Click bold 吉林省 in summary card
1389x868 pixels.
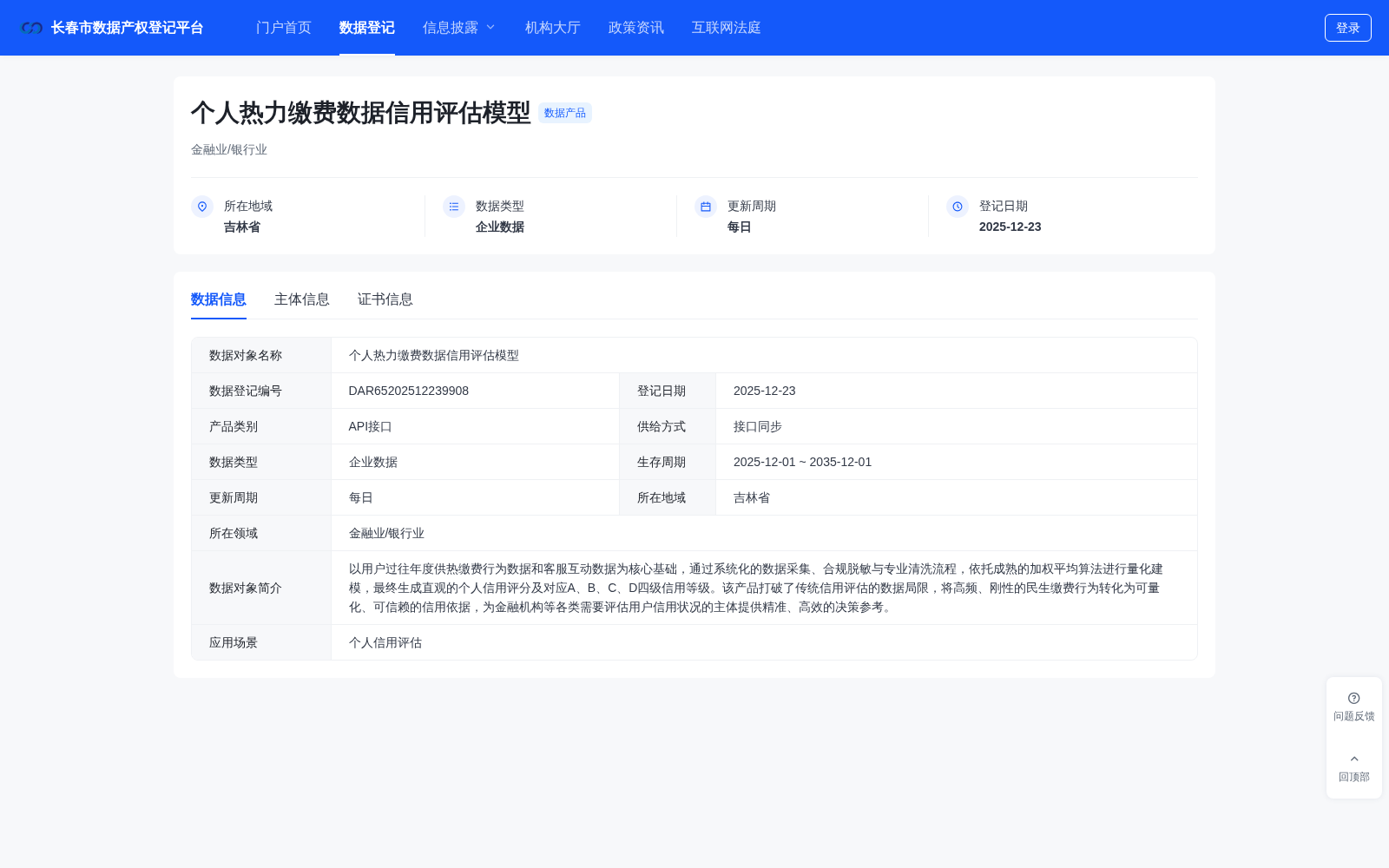click(242, 227)
